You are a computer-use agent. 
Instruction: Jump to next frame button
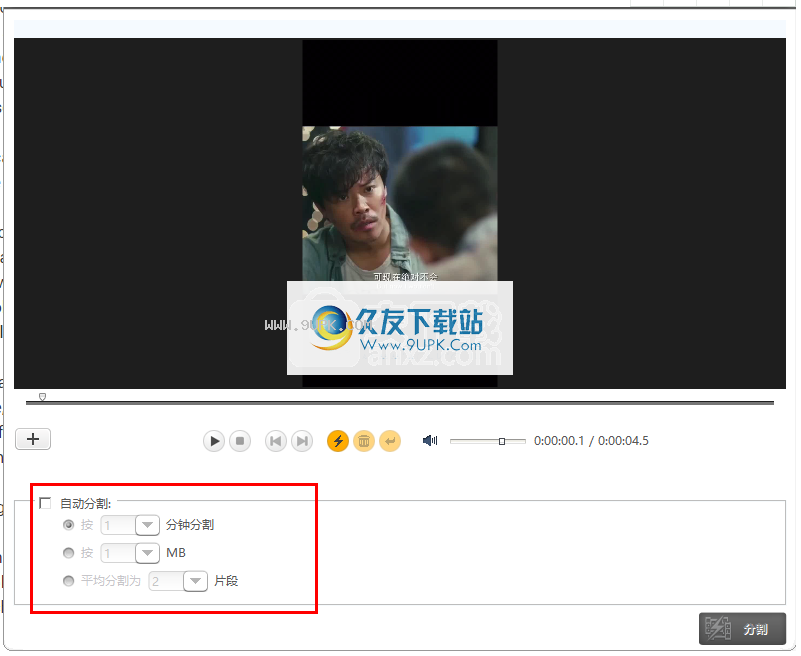pos(302,441)
